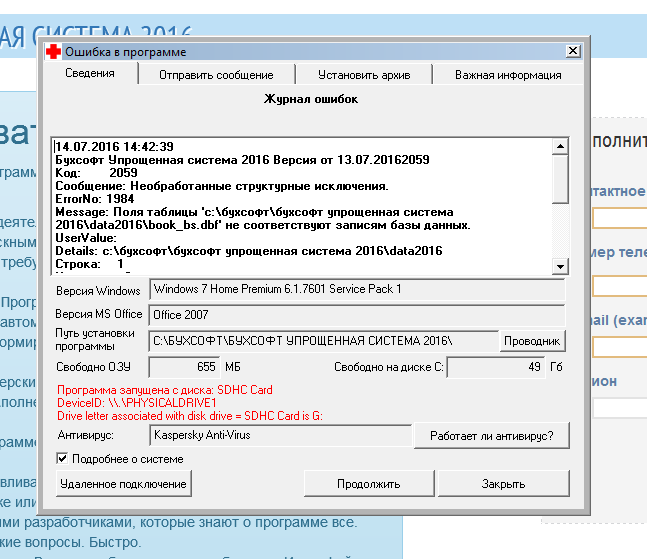Select the Установить архив tab

click(x=362, y=75)
